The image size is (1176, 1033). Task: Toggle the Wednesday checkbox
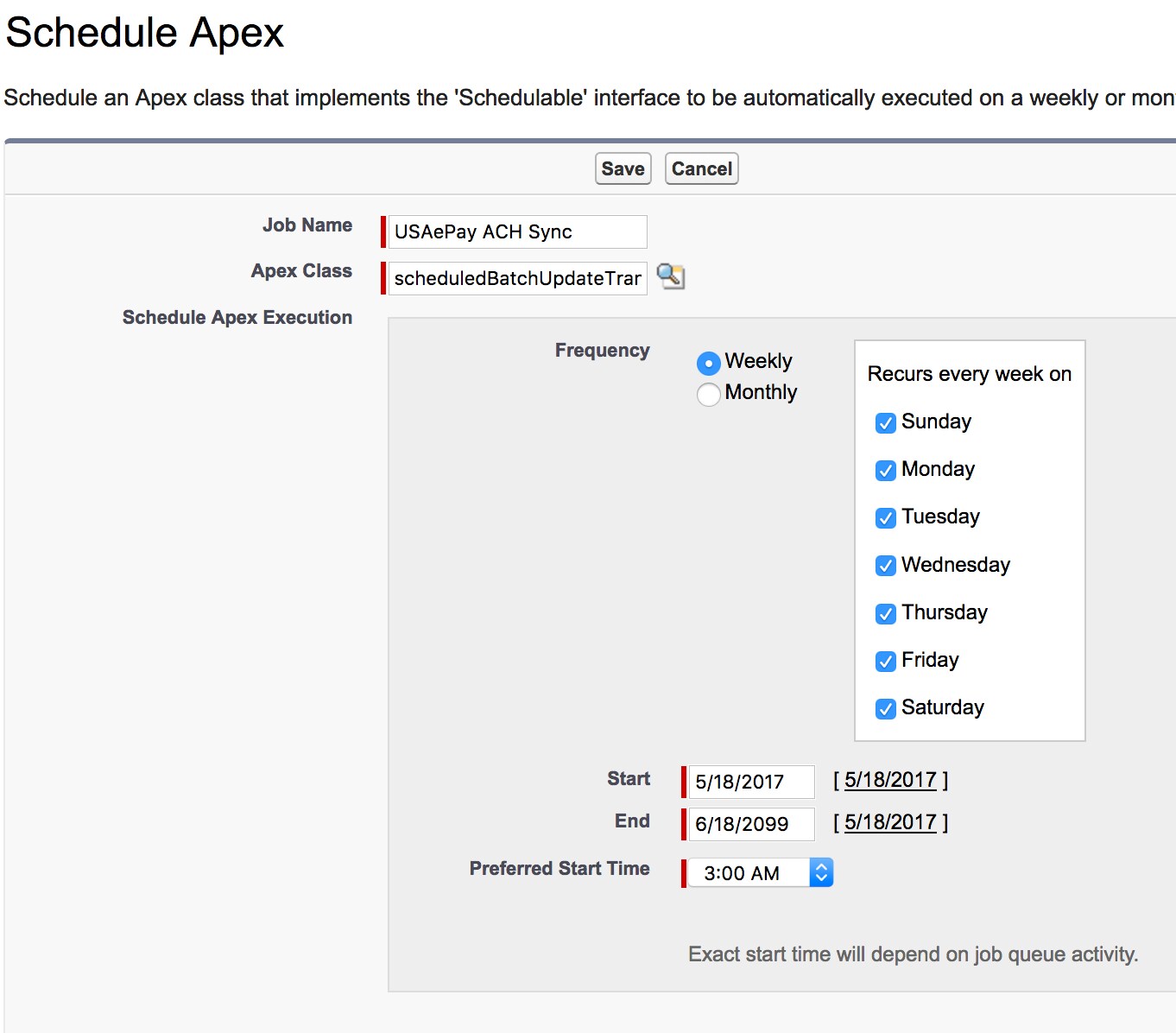click(885, 566)
